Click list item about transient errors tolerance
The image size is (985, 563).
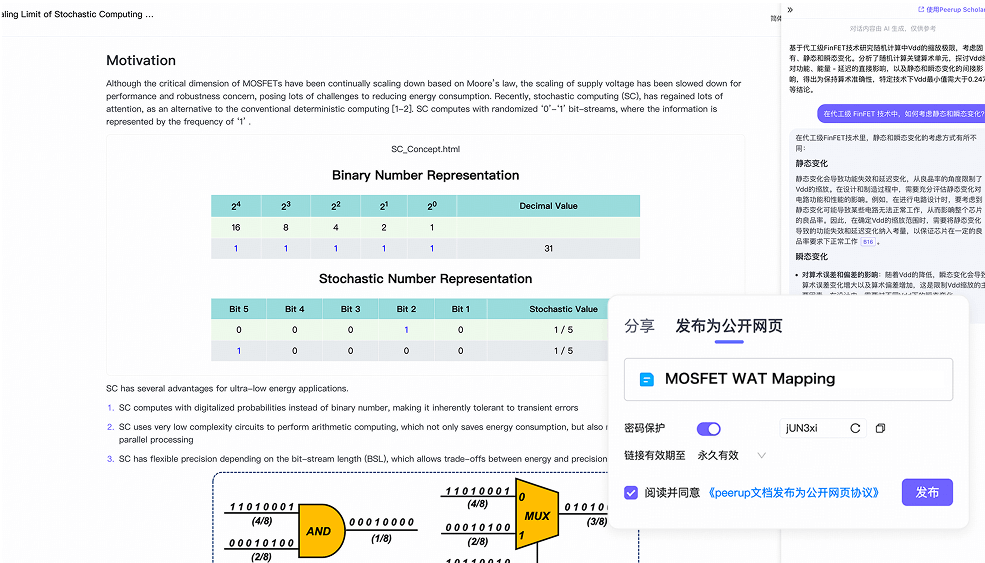tap(349, 408)
